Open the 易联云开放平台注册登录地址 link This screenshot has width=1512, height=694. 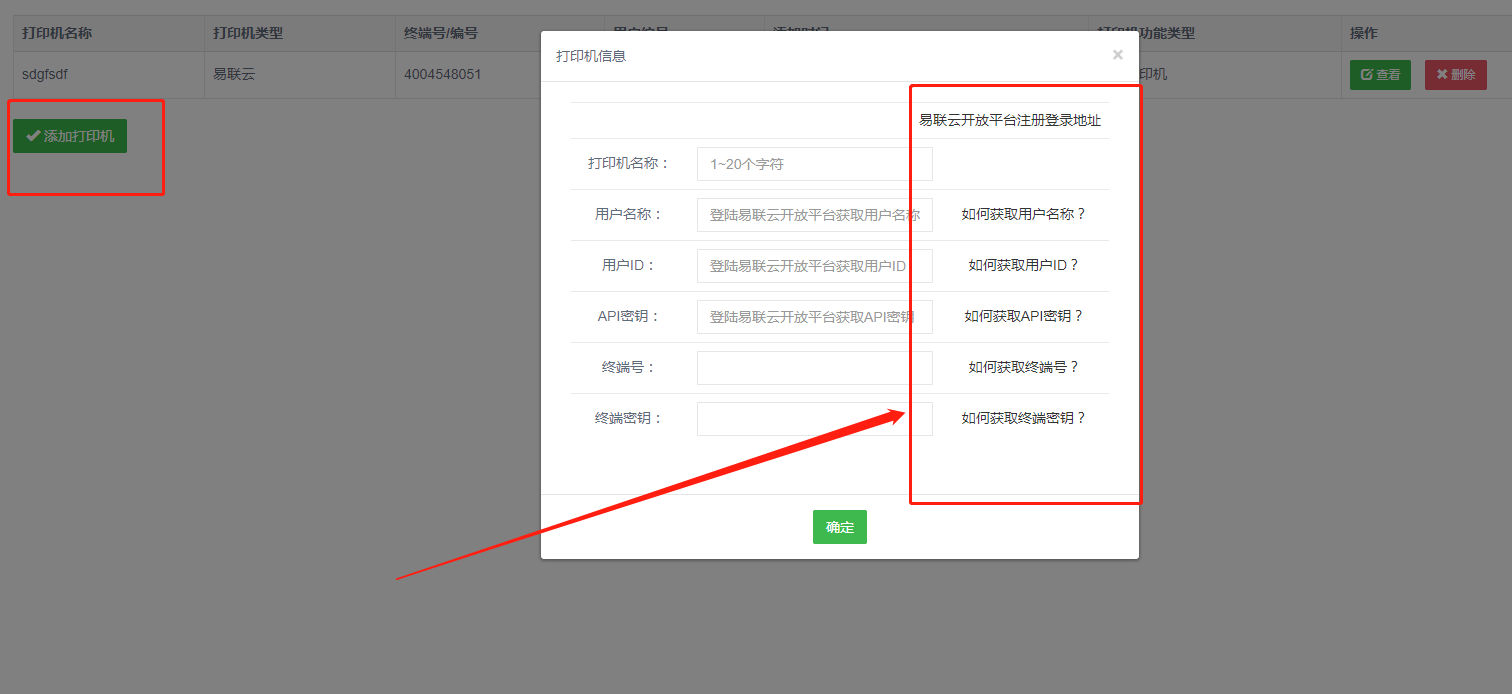[1009, 120]
